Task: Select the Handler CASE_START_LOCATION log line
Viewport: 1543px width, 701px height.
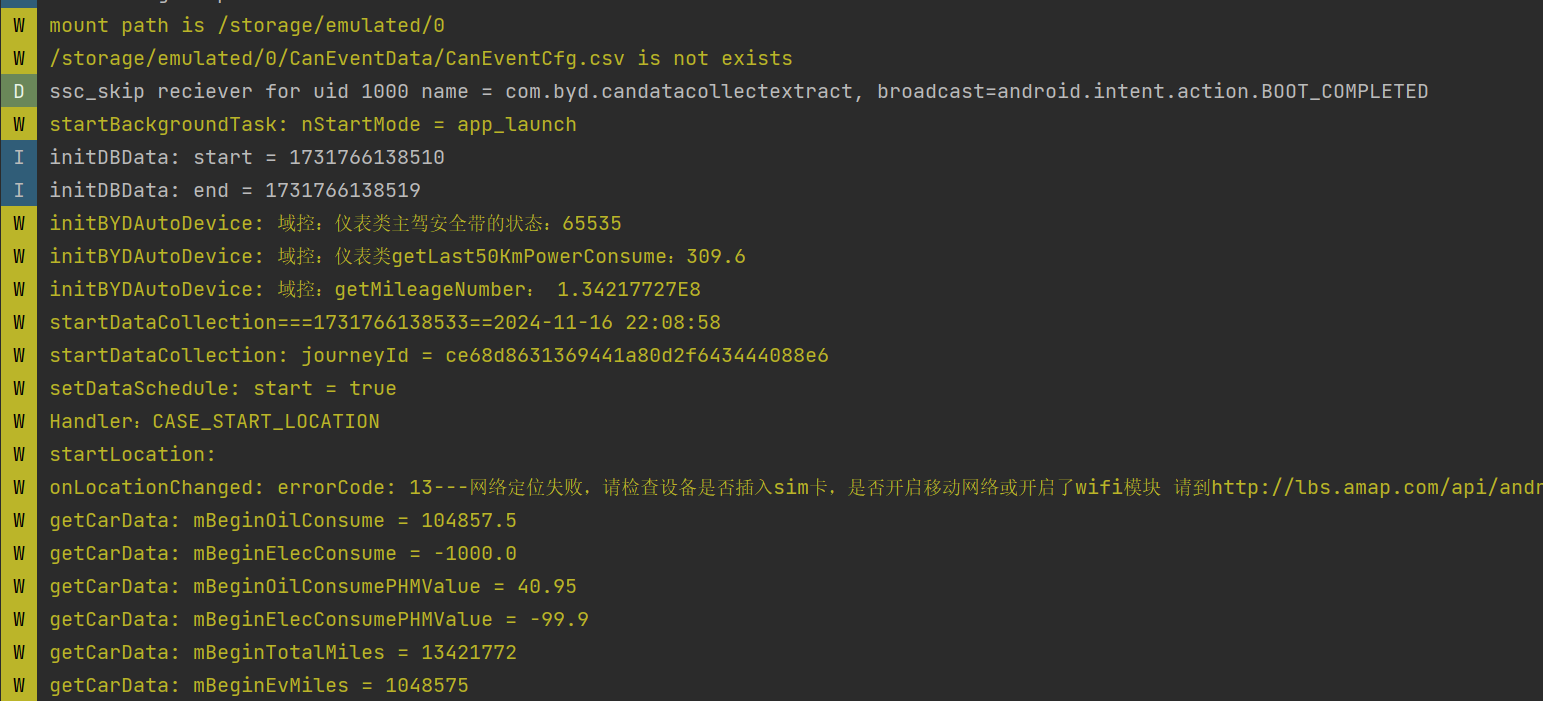Action: coord(214,422)
